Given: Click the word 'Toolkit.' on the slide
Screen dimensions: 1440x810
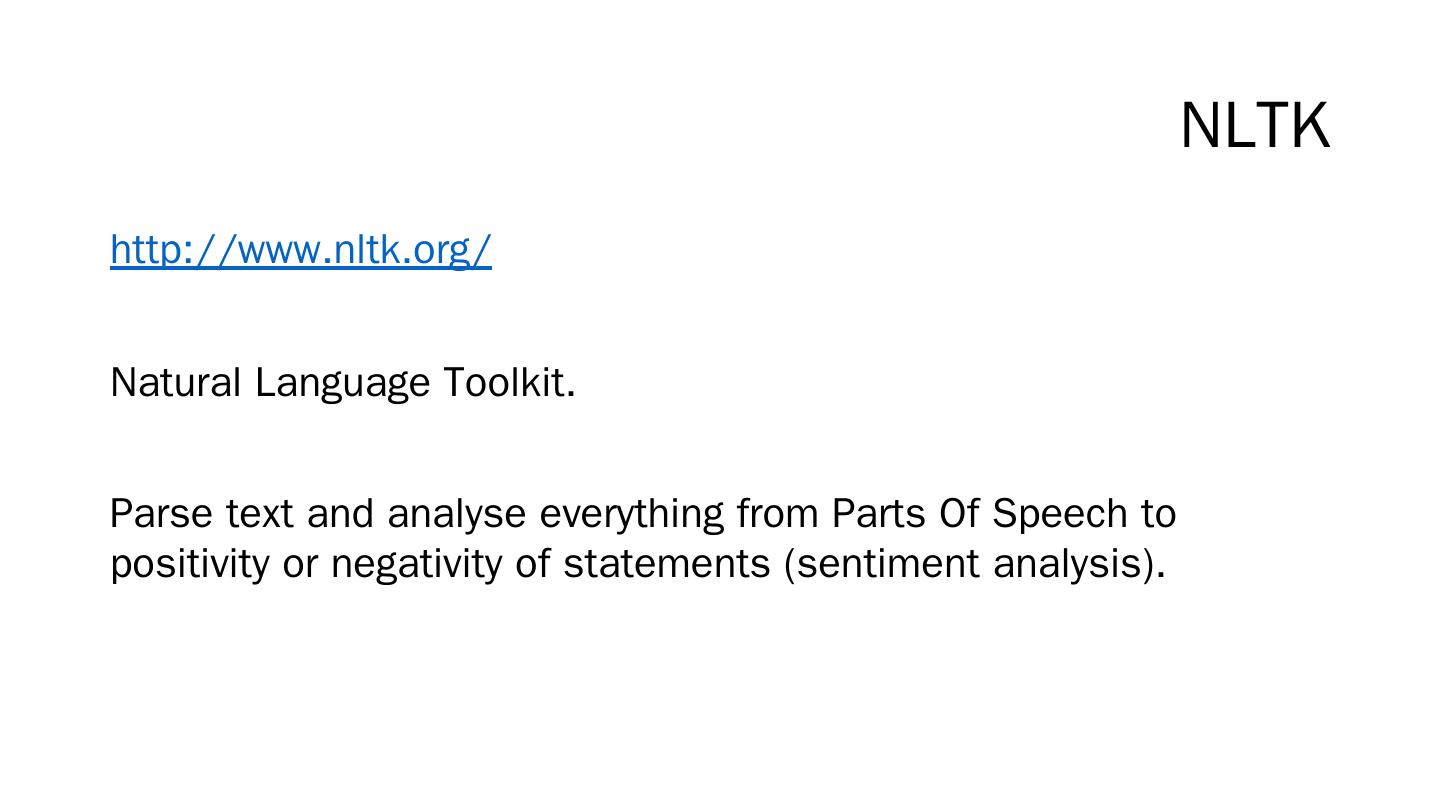Looking at the screenshot, I should pyautogui.click(x=508, y=383).
